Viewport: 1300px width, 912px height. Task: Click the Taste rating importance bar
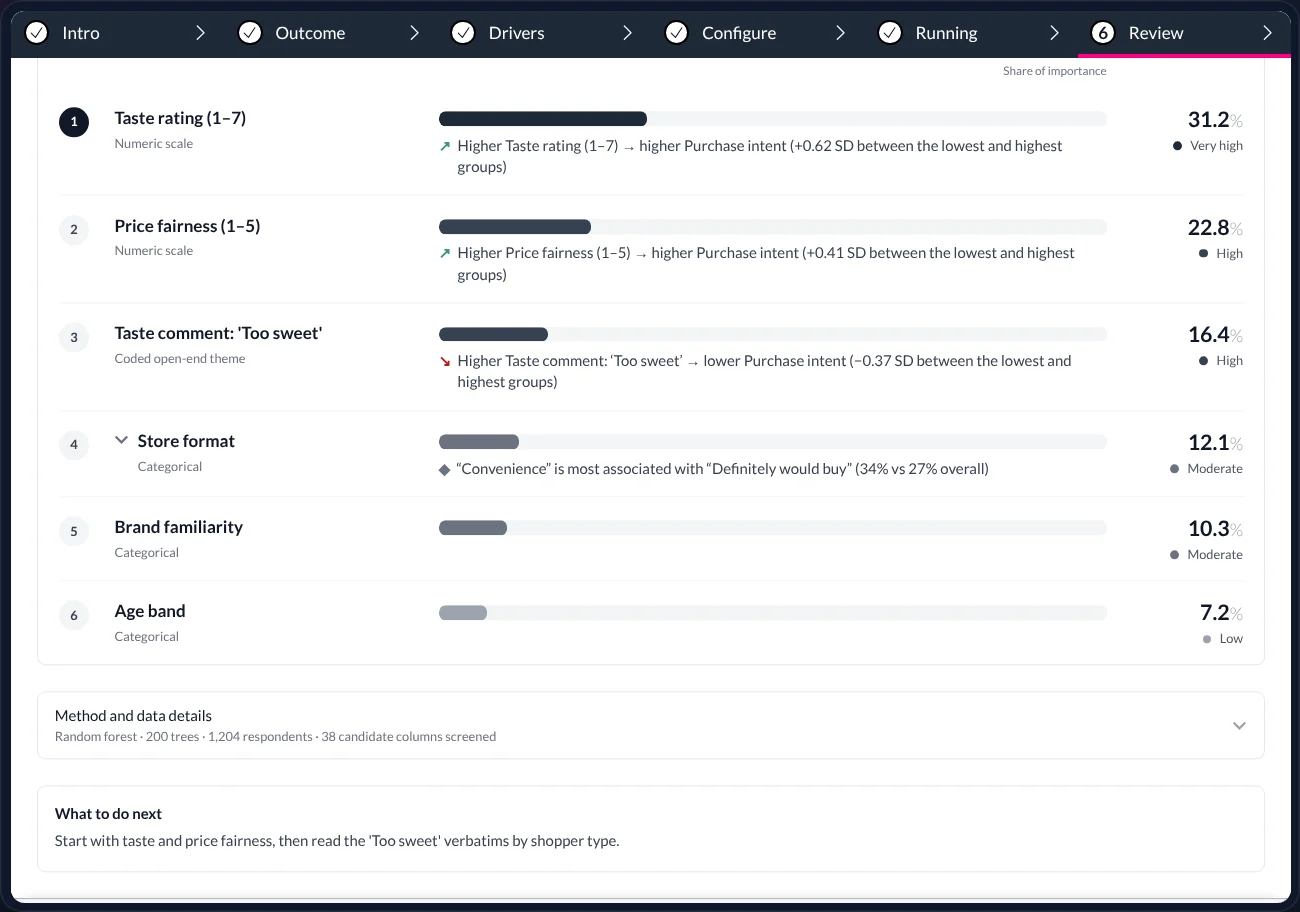pos(773,119)
